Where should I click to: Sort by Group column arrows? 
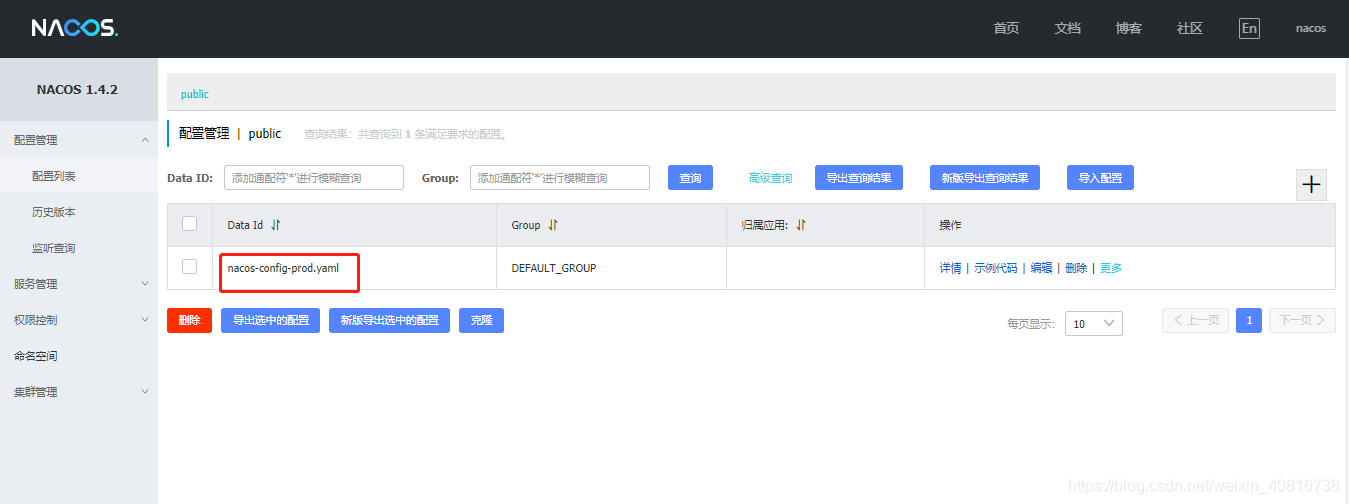[553, 225]
